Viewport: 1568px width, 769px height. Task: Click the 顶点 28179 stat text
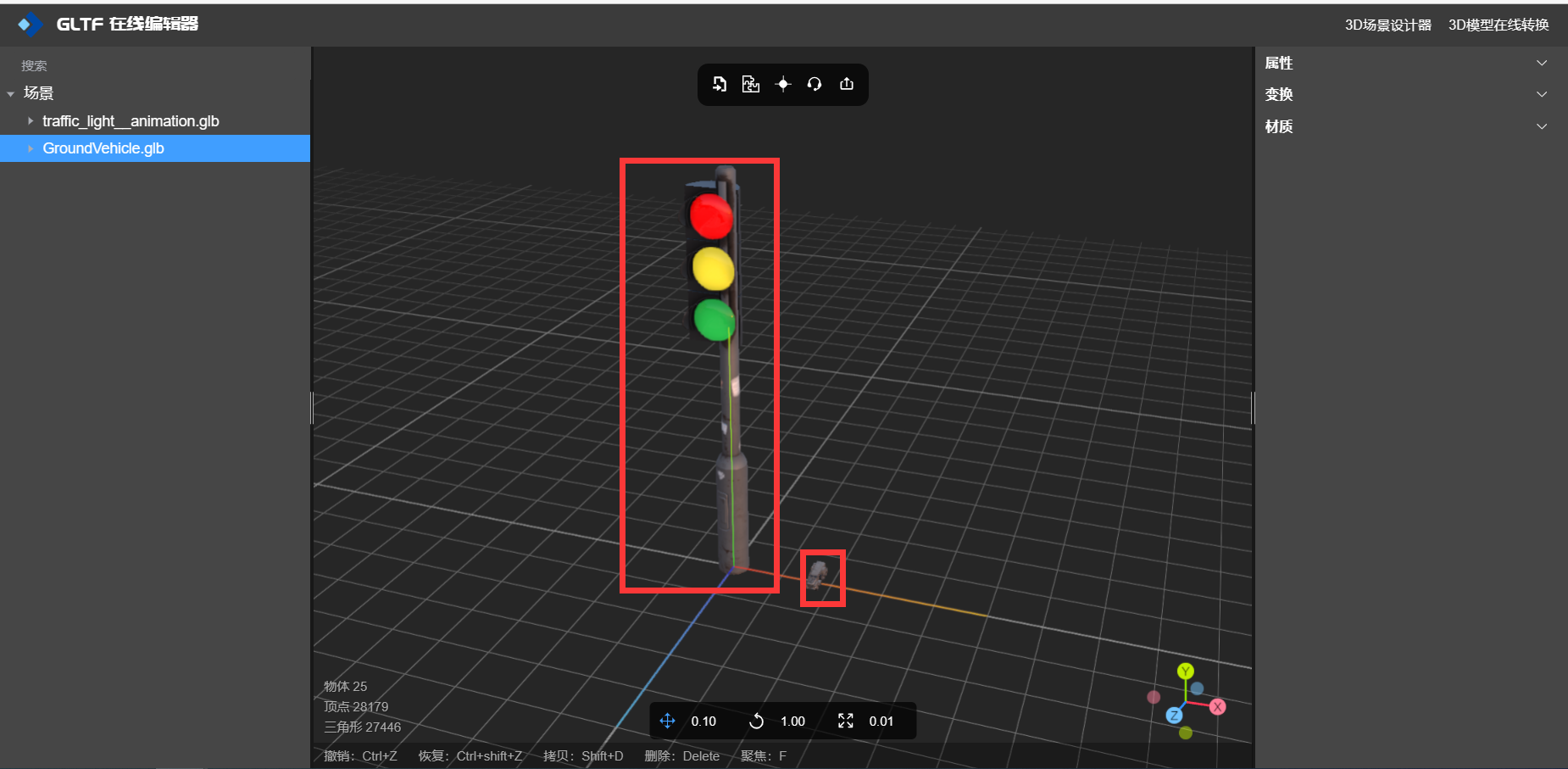click(356, 707)
